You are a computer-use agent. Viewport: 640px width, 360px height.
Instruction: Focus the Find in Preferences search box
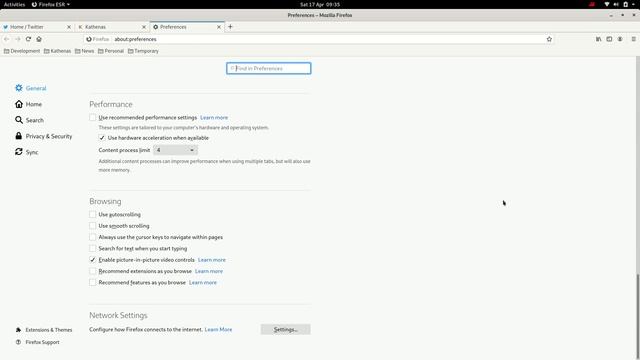(x=269, y=68)
